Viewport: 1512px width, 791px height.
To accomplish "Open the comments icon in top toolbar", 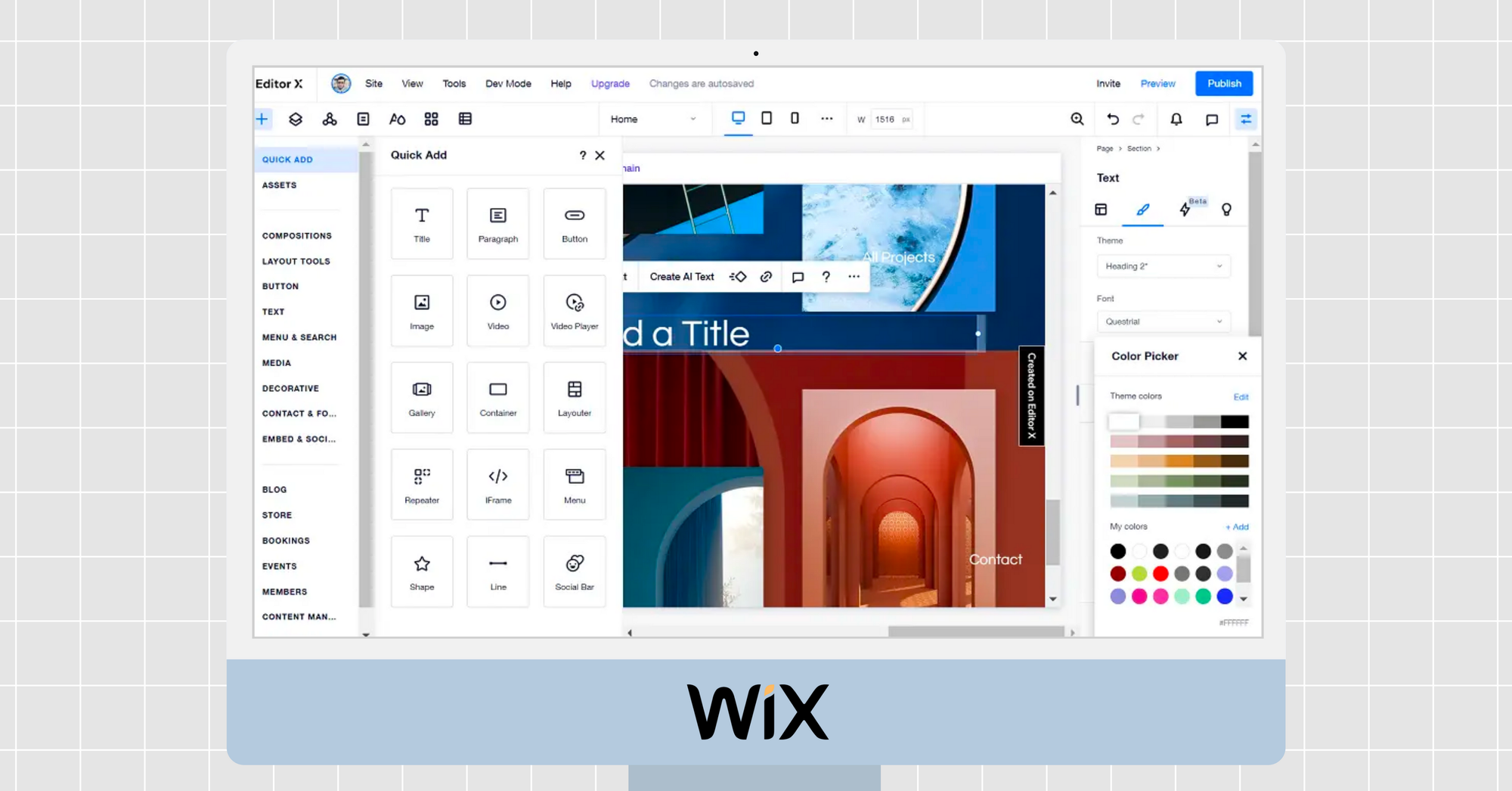I will 1212,119.
